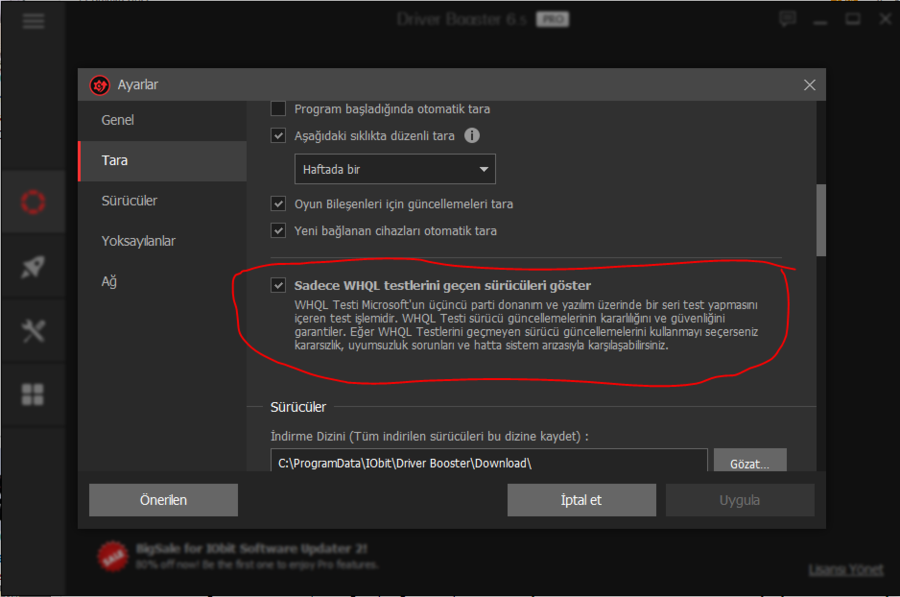Enable 'Program başladığında otomatik tara' checkbox
The height and width of the screenshot is (597, 900).
[x=278, y=108]
